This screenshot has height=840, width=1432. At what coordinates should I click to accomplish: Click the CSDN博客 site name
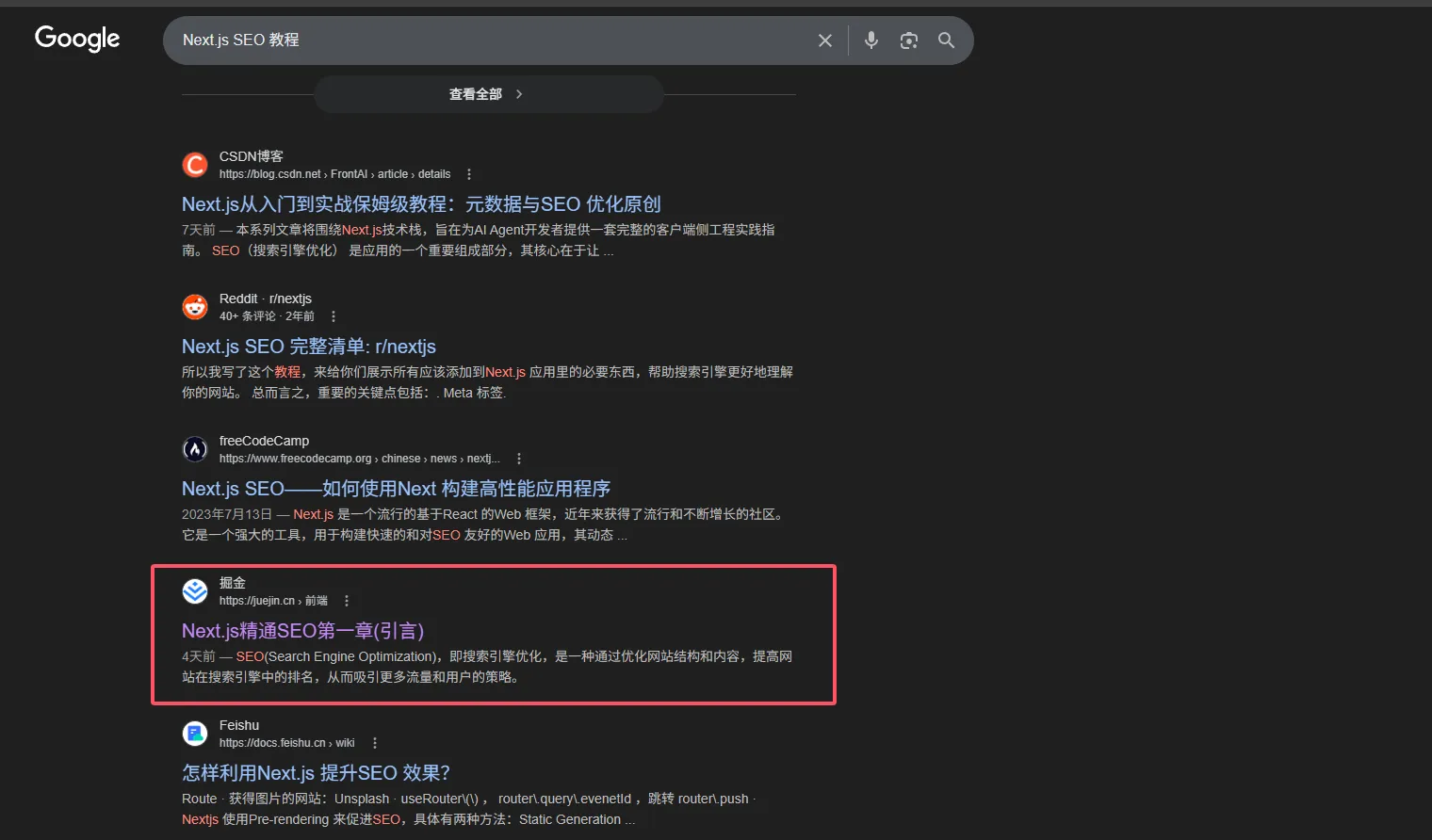pyautogui.click(x=252, y=156)
